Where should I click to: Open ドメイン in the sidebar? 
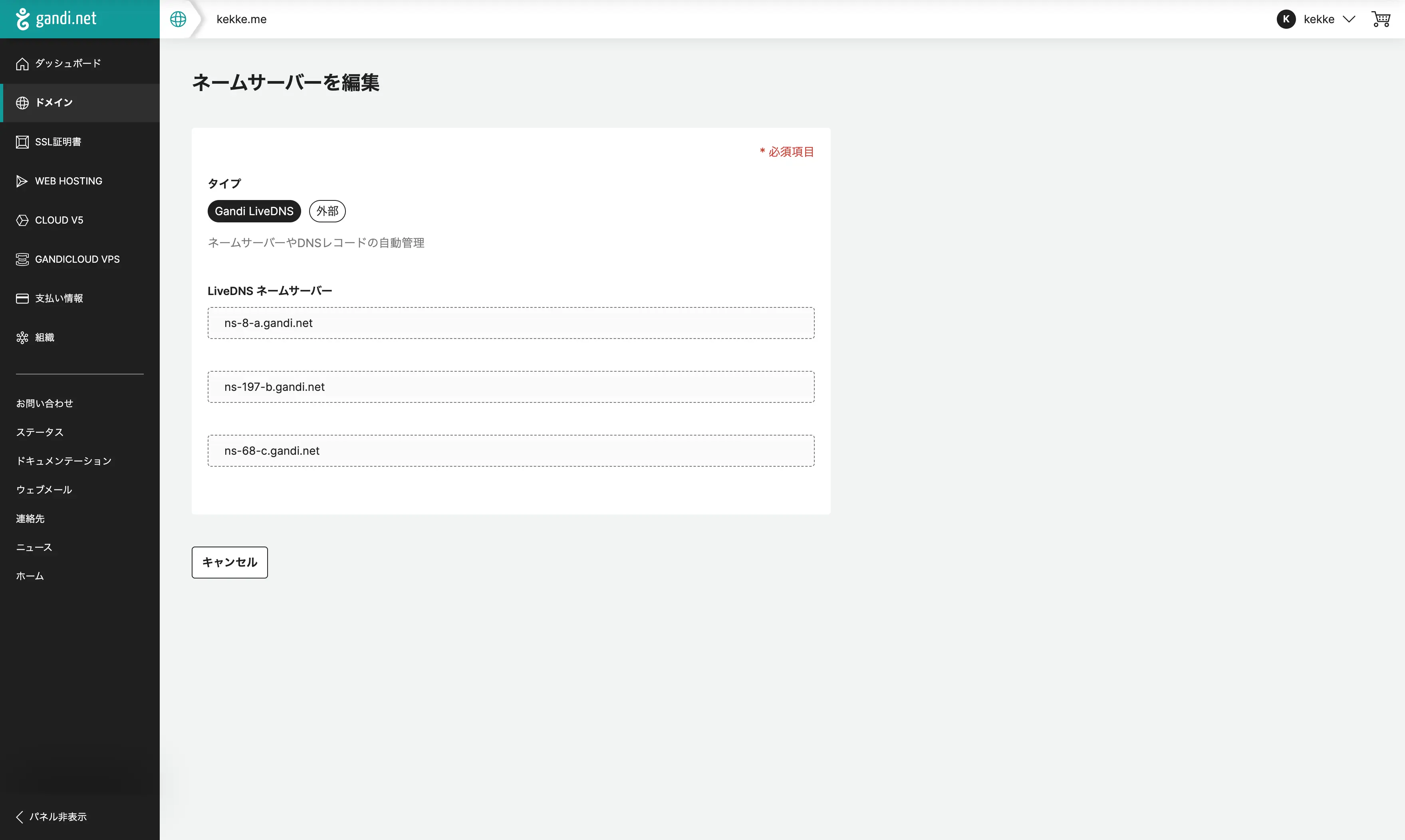click(80, 103)
